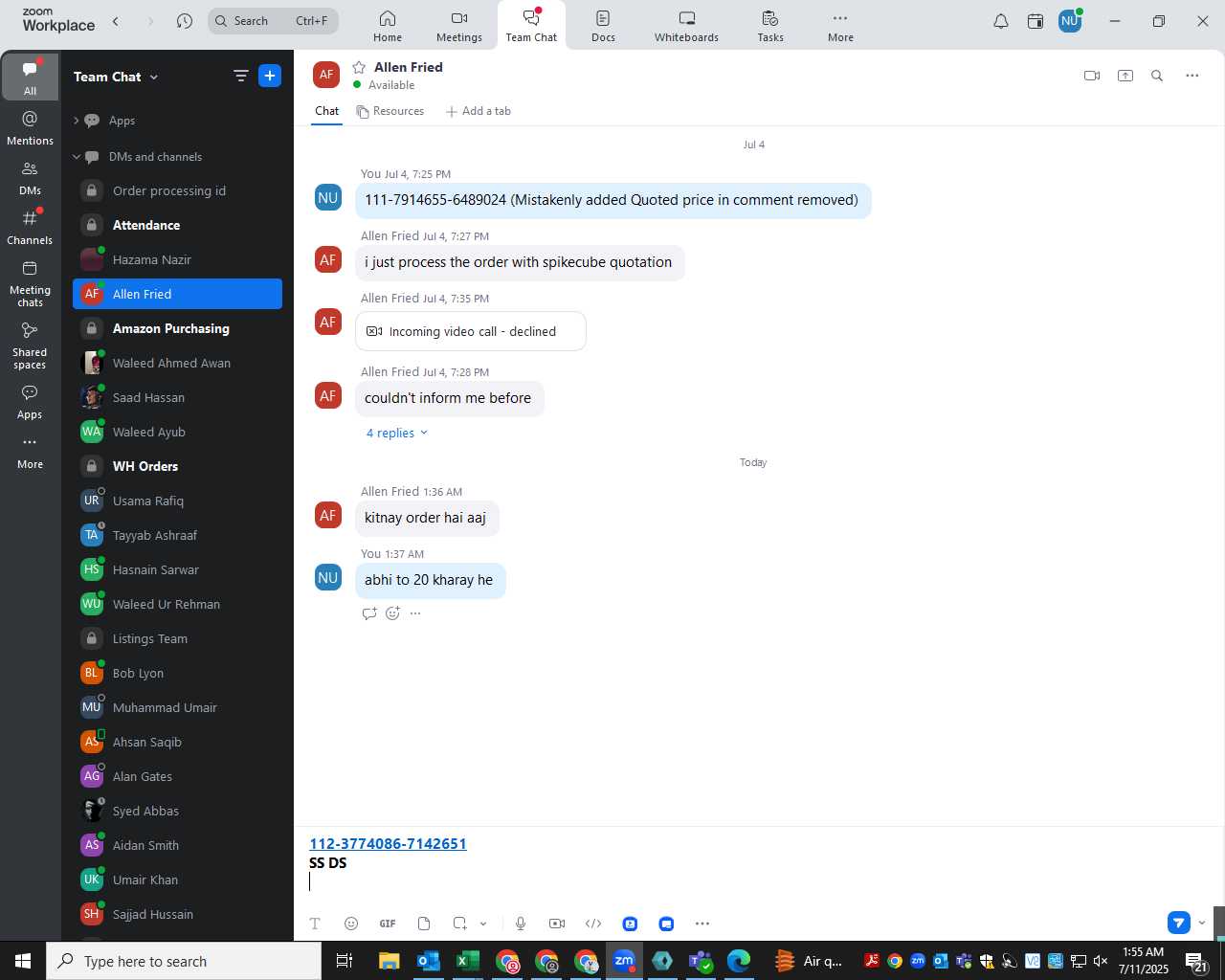Record a video message
The height and width of the screenshot is (980, 1225).
coord(557,924)
